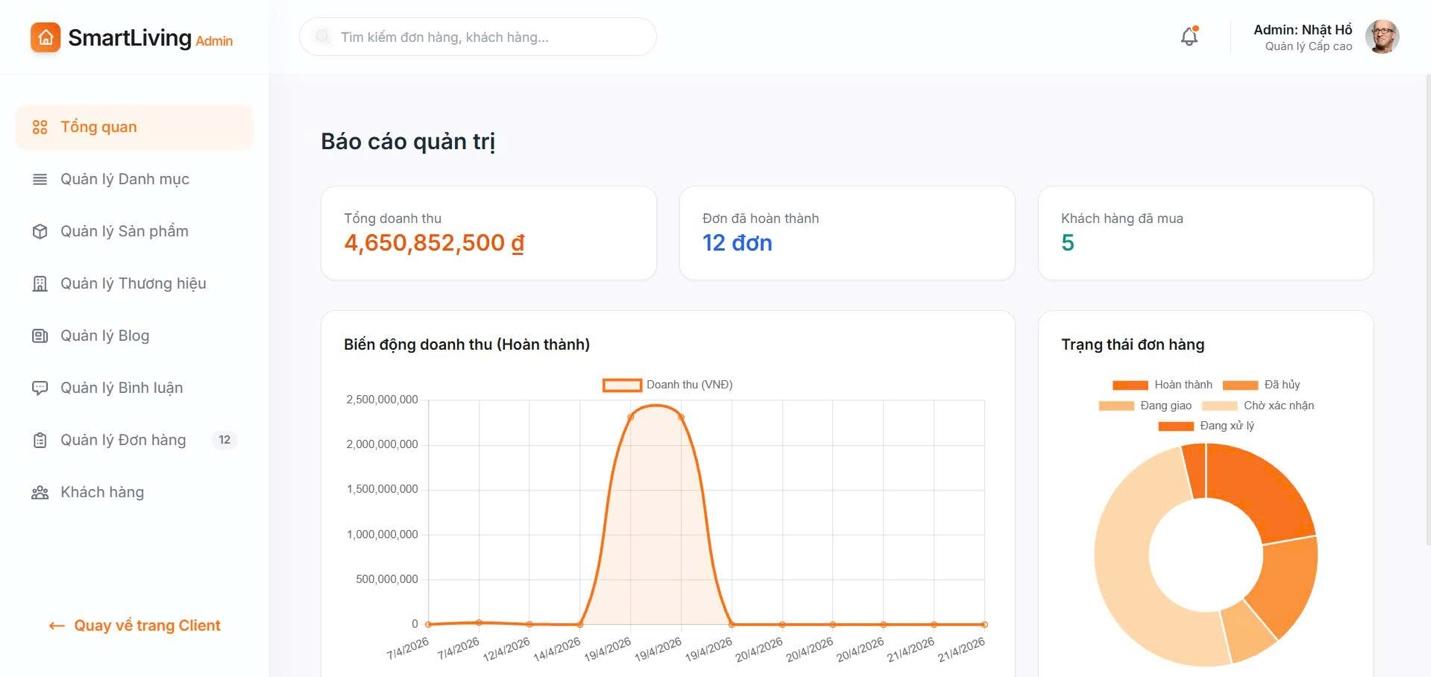This screenshot has width=1431, height=677.
Task: Focus the Tìm kiếm đơn hàng search field
Action: (478, 37)
